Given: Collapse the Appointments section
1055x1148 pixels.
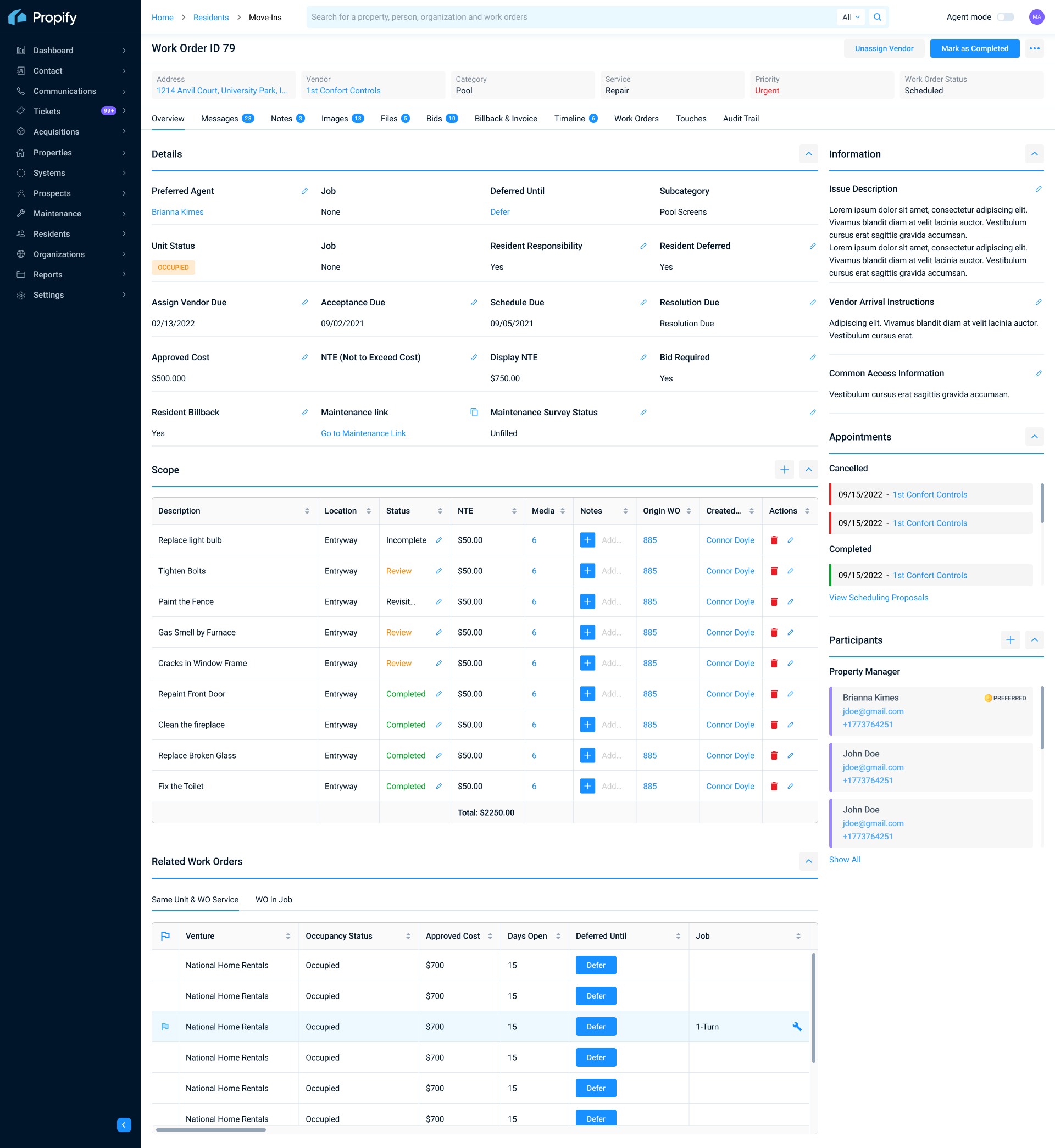Looking at the screenshot, I should [1035, 437].
